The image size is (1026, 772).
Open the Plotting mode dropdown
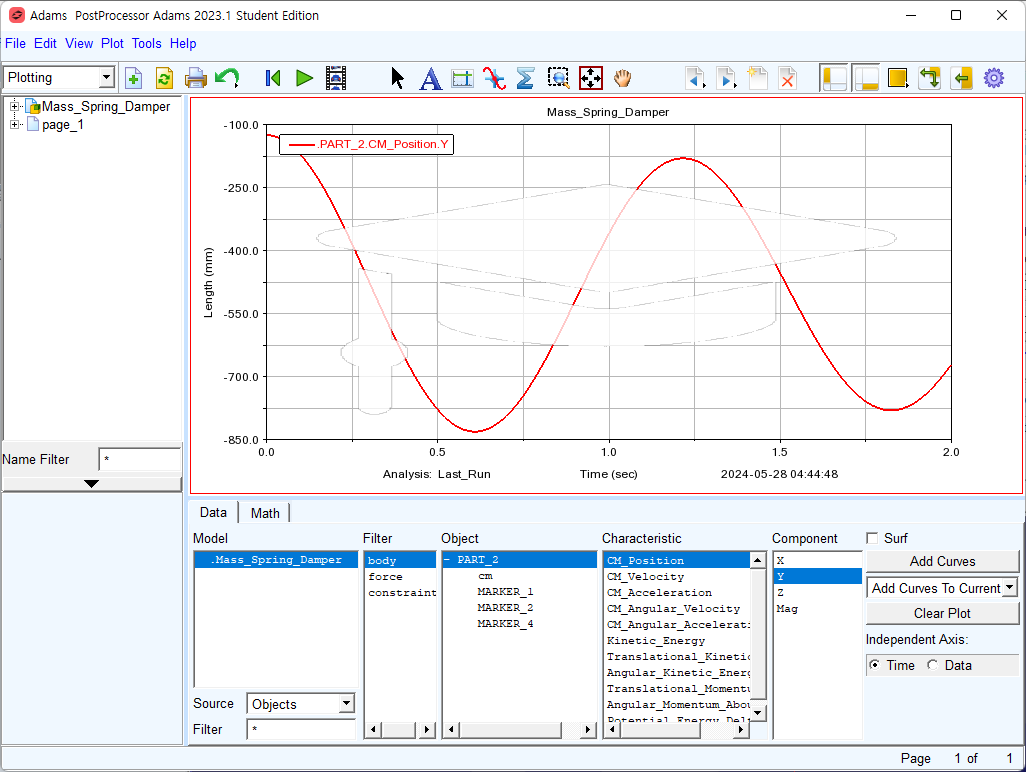[x=106, y=77]
